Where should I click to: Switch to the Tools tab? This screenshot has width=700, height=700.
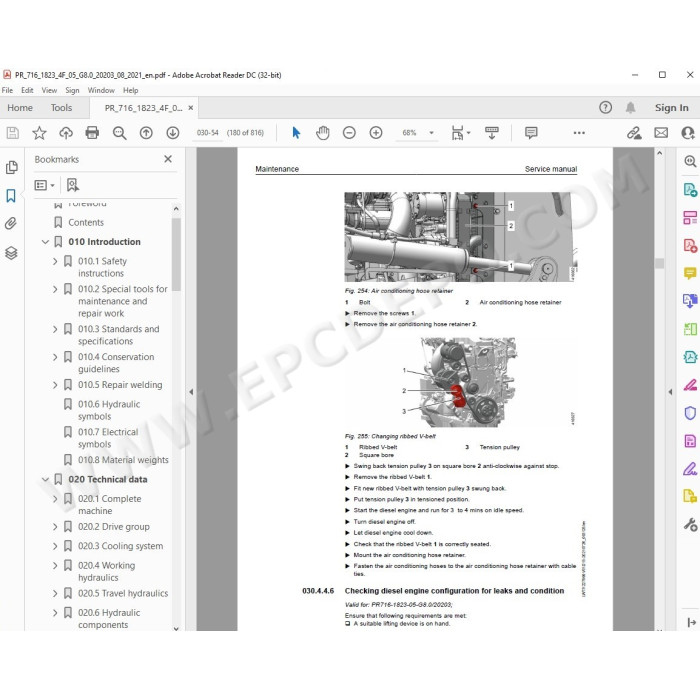tap(61, 108)
